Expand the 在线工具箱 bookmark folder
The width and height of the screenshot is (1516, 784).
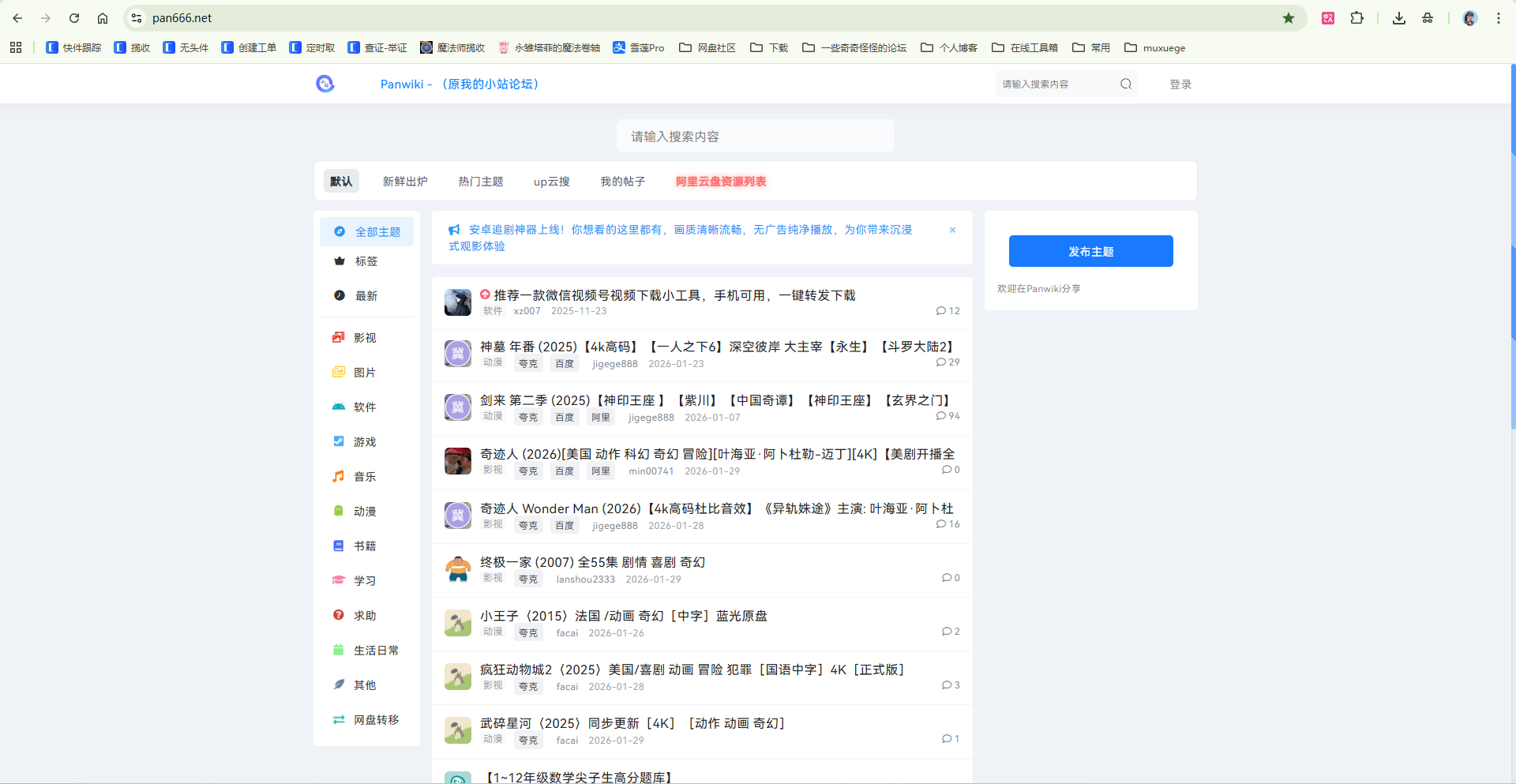coord(1025,47)
